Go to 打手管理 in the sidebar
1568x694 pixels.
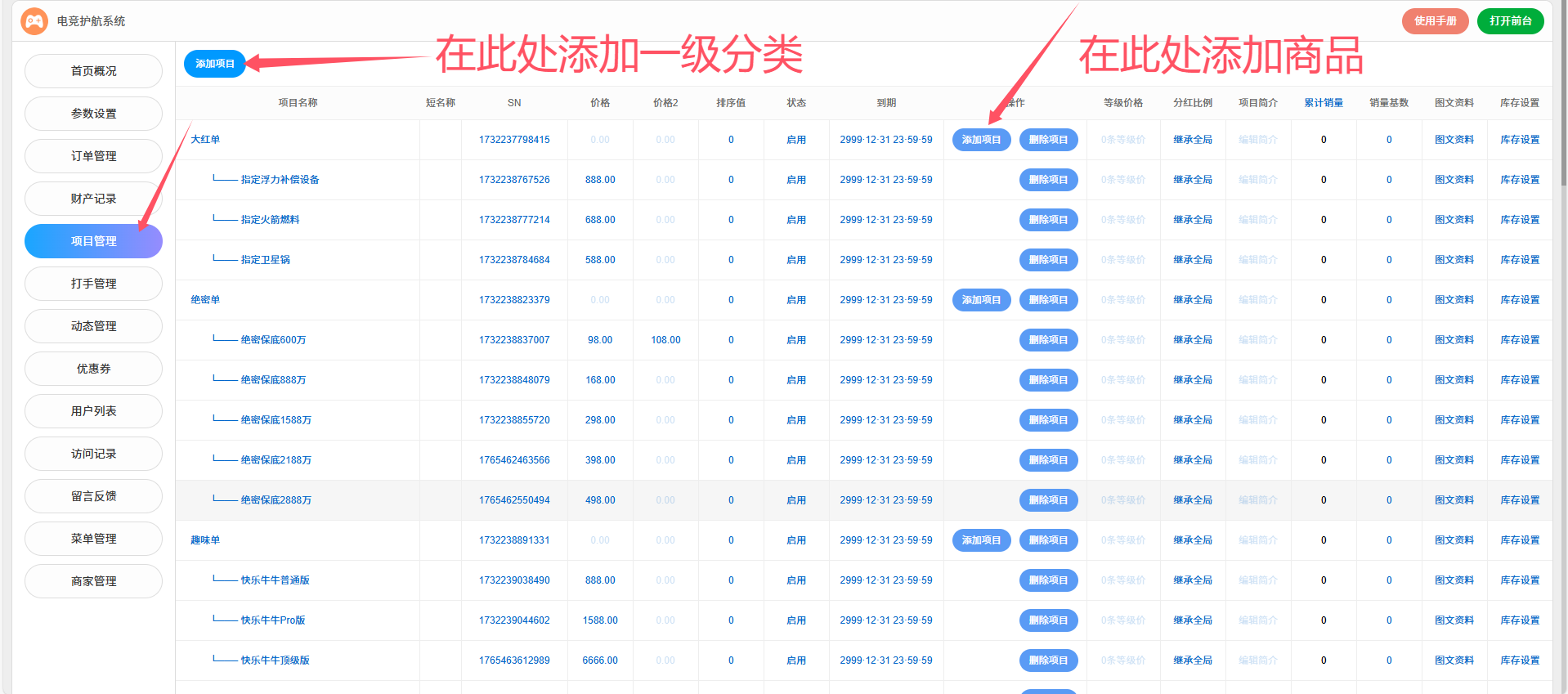pos(93,284)
